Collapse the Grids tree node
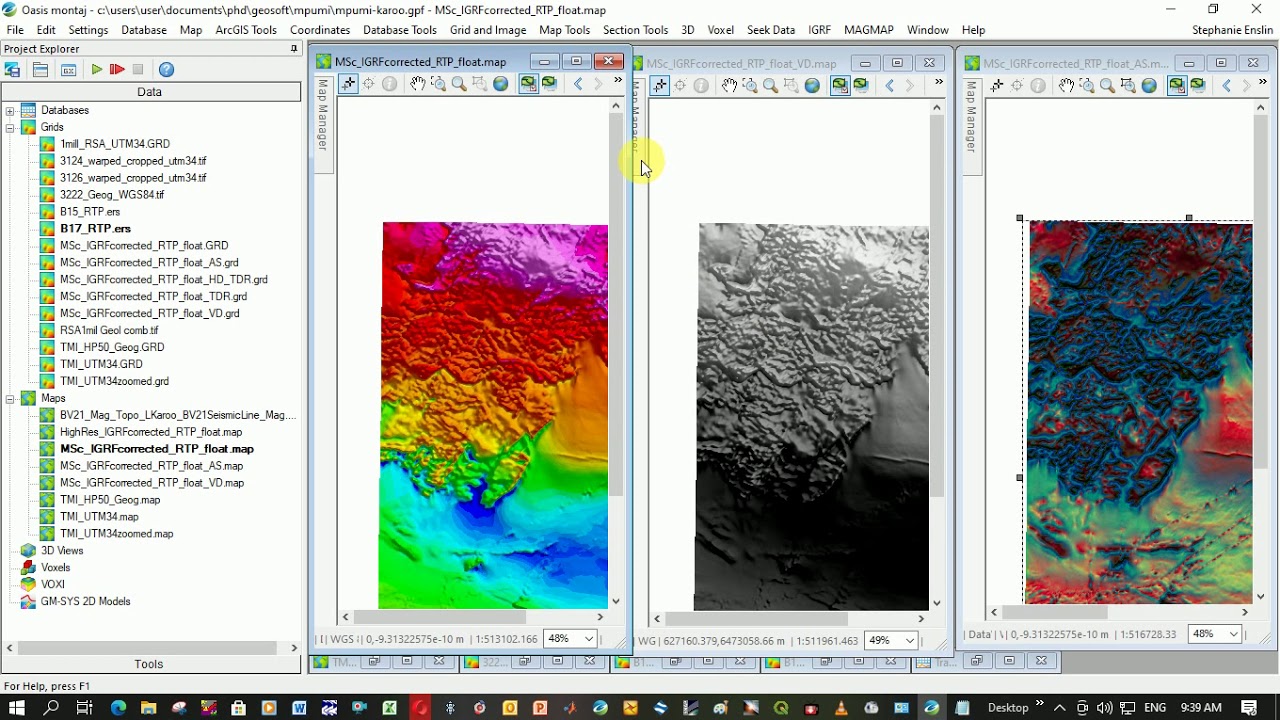The height and width of the screenshot is (720, 1280). [x=10, y=127]
